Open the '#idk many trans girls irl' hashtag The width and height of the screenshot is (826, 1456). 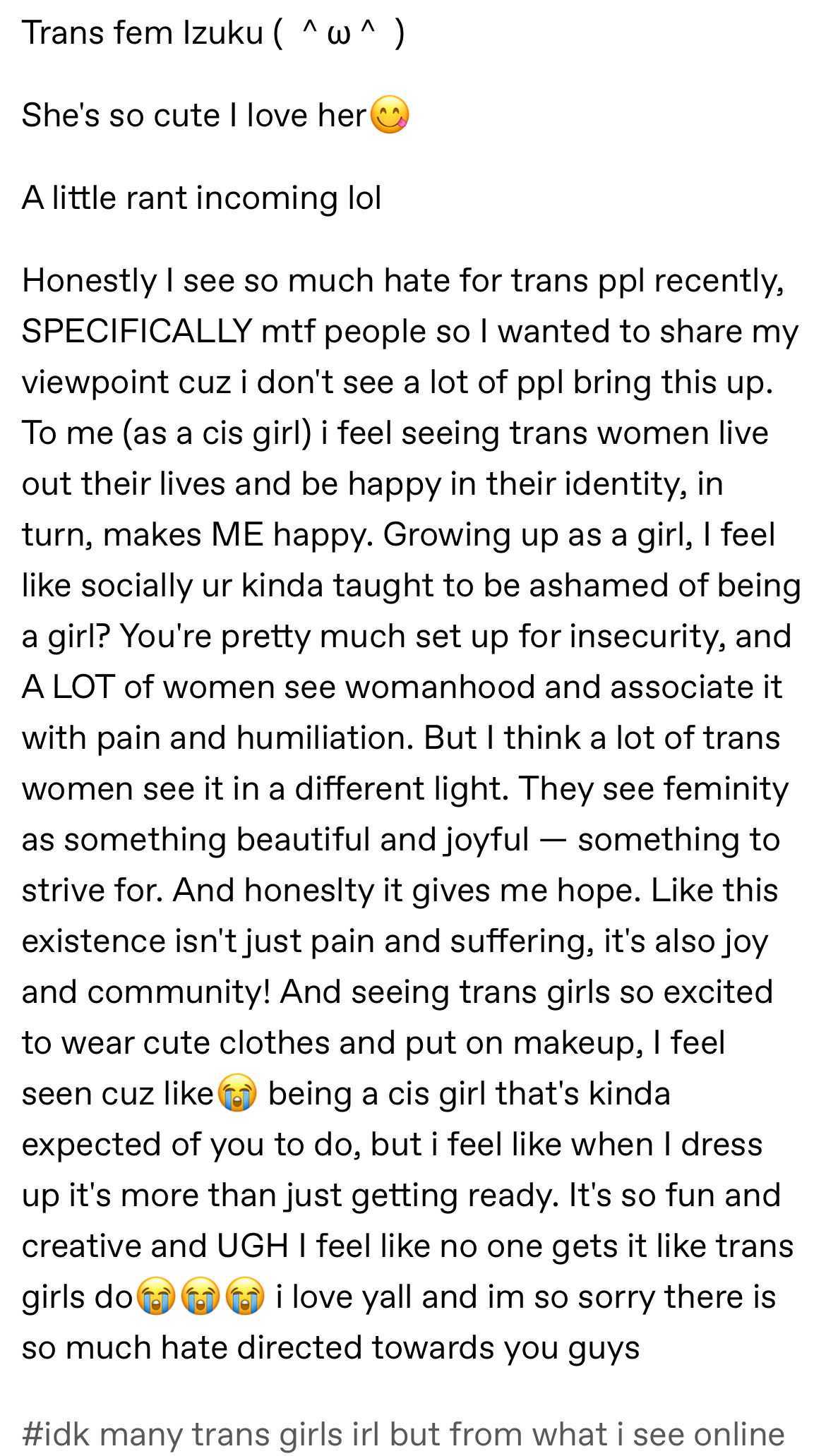pos(403,1433)
